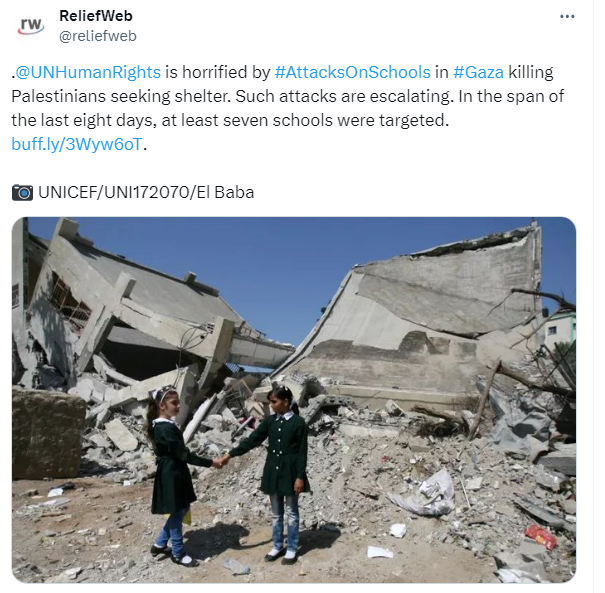Click the white sack lying in the rubble
Viewport: 605px width, 593px height.
(424, 494)
